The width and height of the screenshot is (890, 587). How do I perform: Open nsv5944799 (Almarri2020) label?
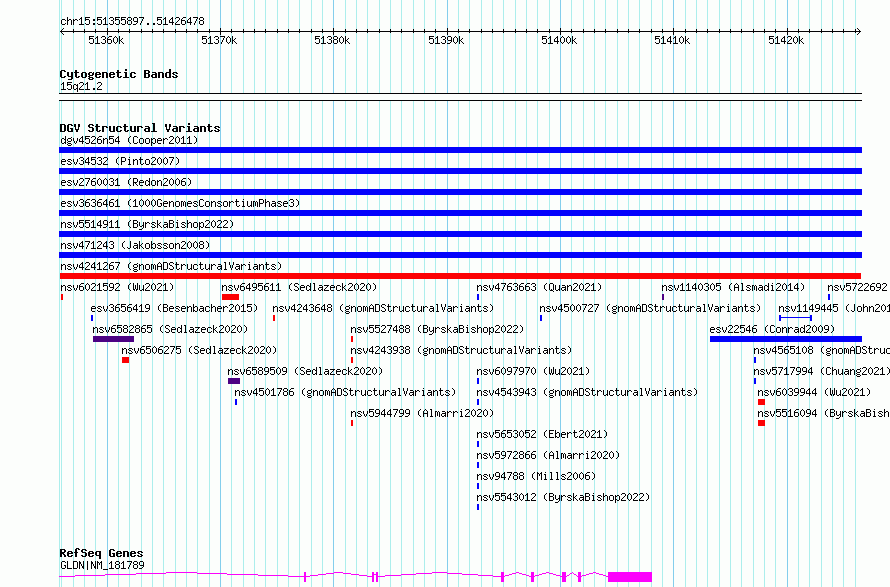coord(422,413)
